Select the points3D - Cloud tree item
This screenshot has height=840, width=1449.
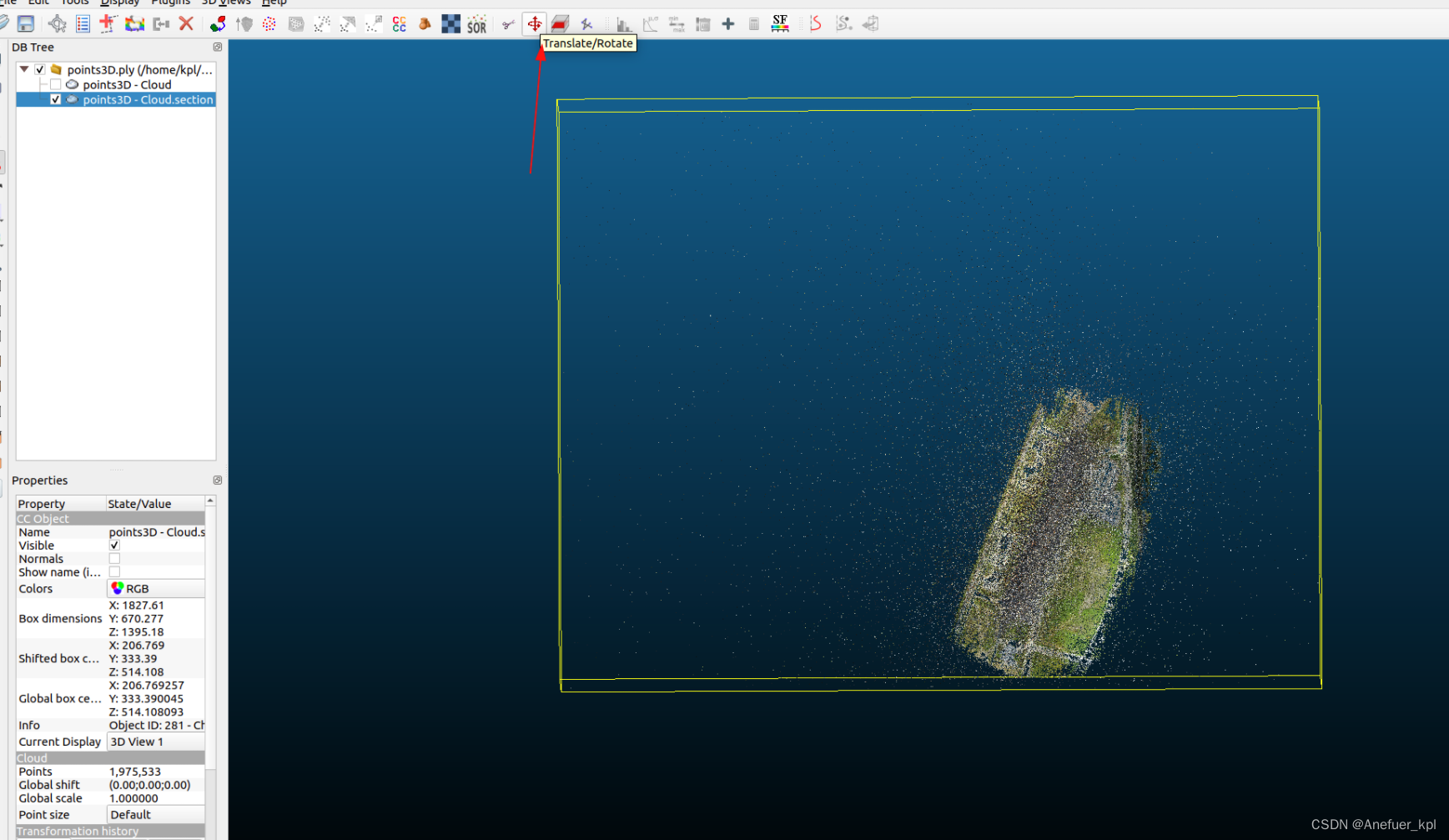click(x=127, y=85)
